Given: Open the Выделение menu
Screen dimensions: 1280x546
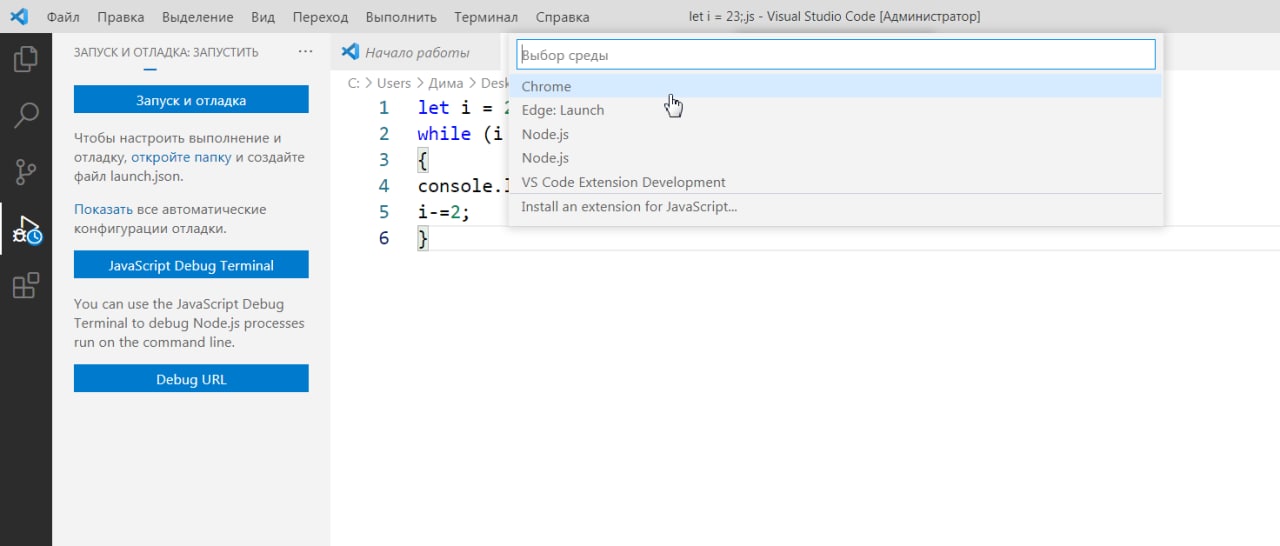Looking at the screenshot, I should click(x=198, y=17).
